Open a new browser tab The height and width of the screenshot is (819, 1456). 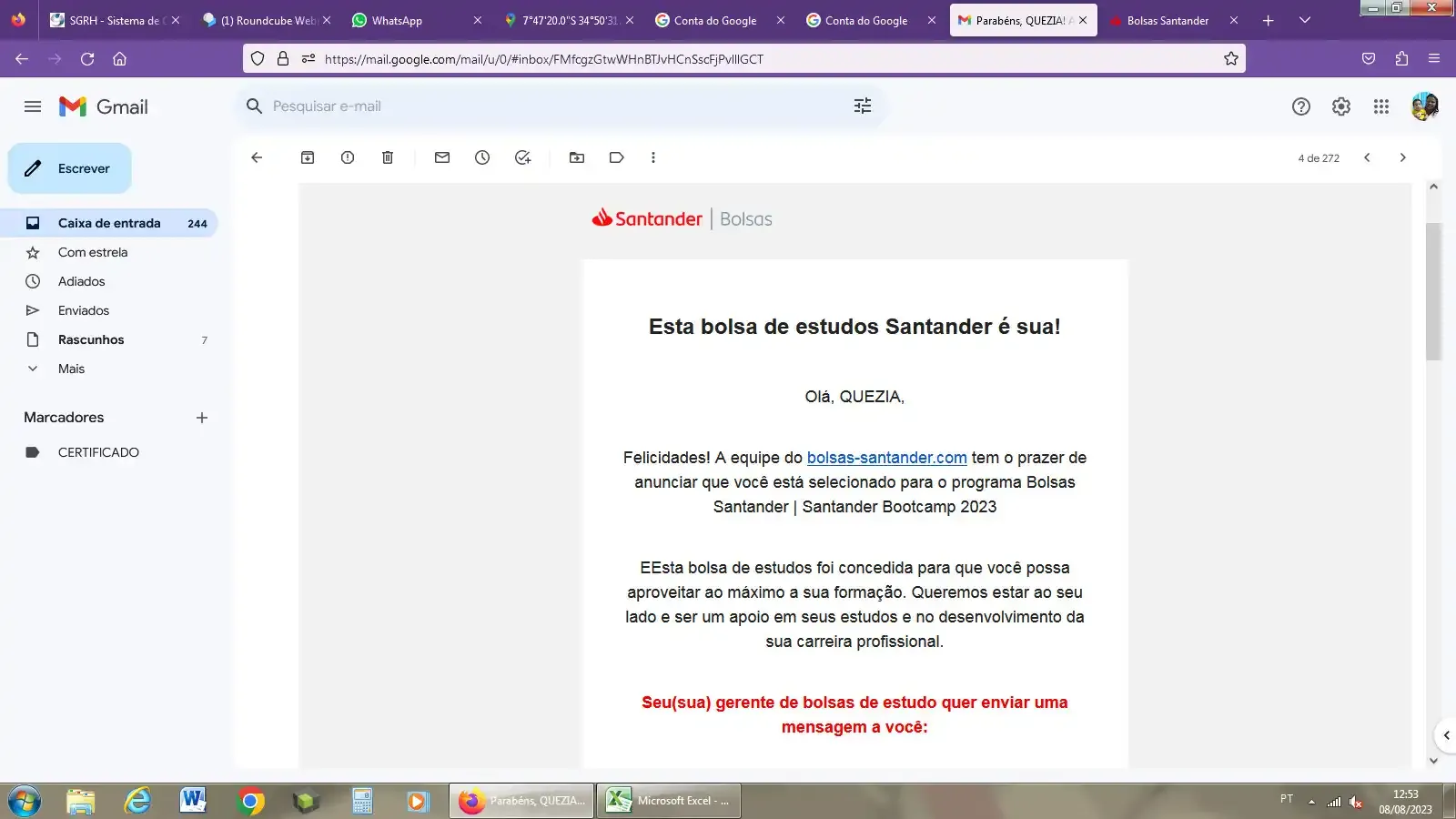point(1268,20)
